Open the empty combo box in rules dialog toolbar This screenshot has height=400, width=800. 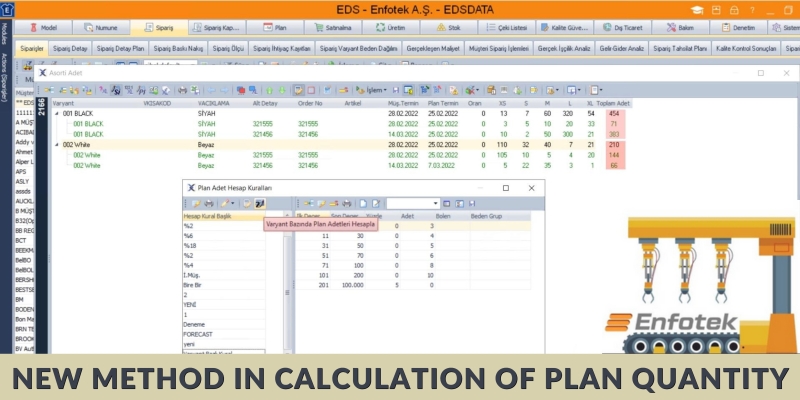413,204
